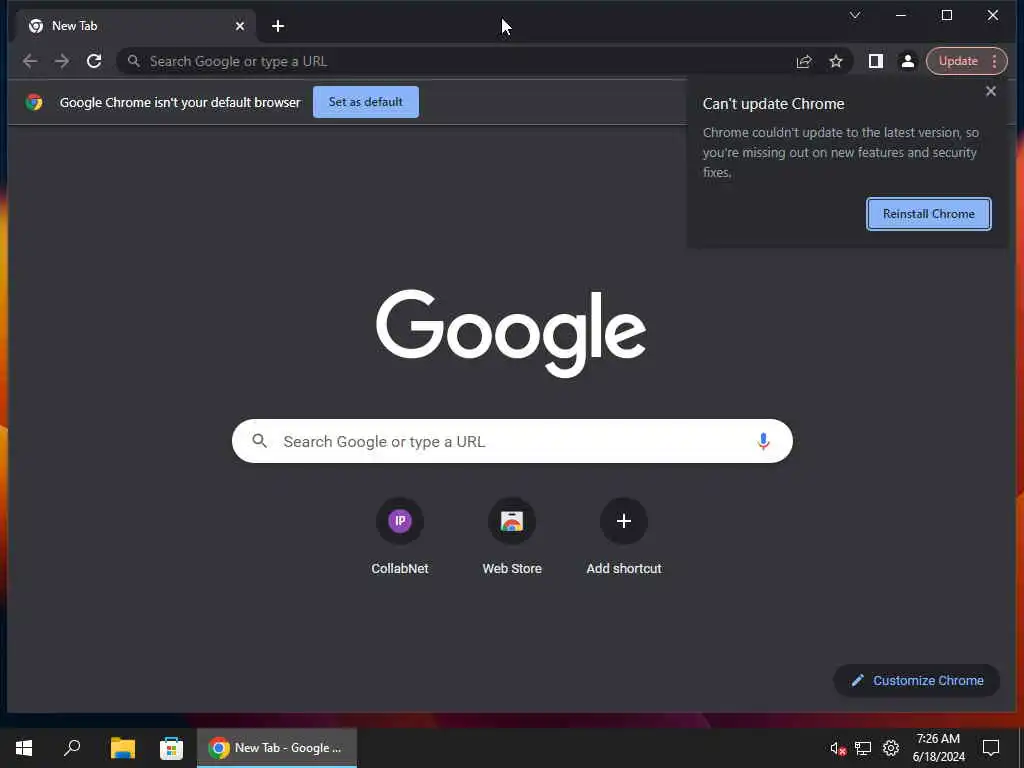Image resolution: width=1024 pixels, height=768 pixels.
Task: Click the magnifier icon in page search box
Action: (x=260, y=441)
